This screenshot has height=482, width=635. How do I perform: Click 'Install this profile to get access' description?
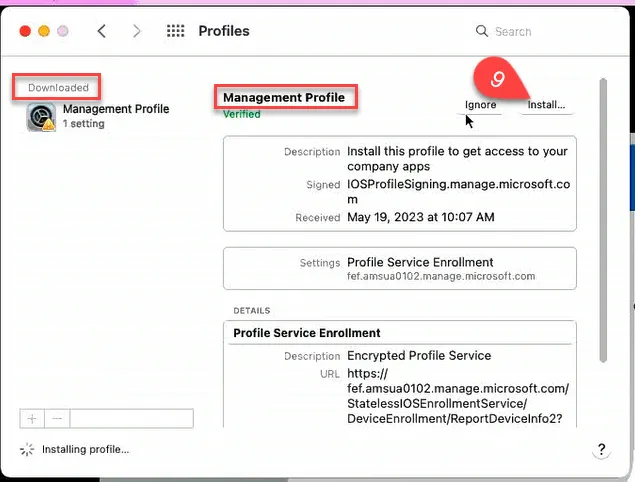457,159
